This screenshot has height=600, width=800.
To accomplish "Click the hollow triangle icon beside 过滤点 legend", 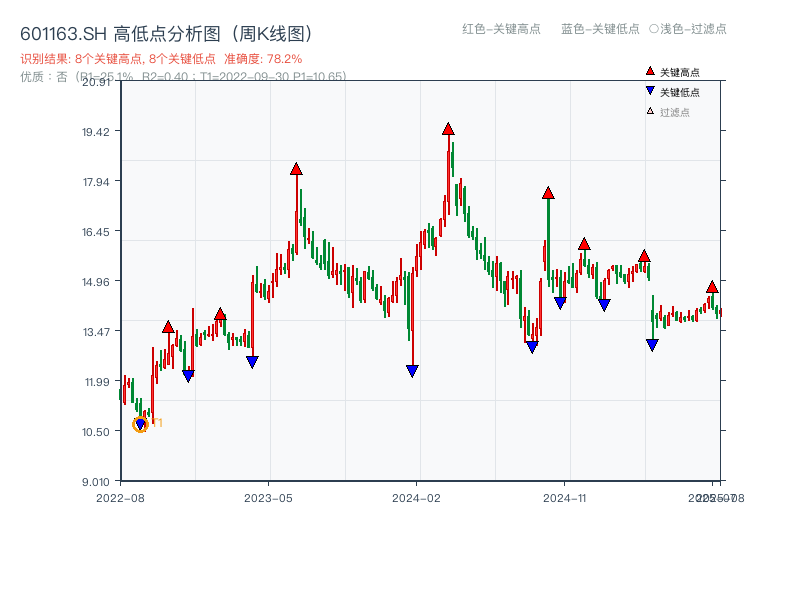I will 650,111.
